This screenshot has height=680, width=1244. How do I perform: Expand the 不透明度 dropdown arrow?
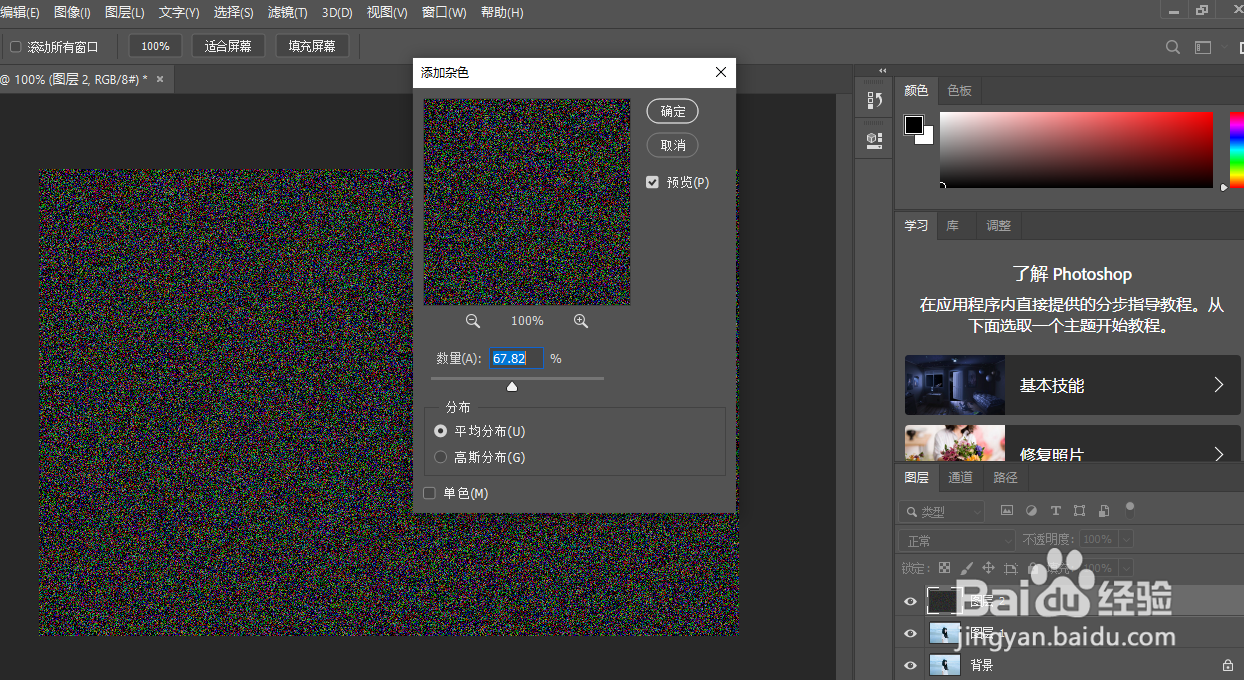point(1127,539)
